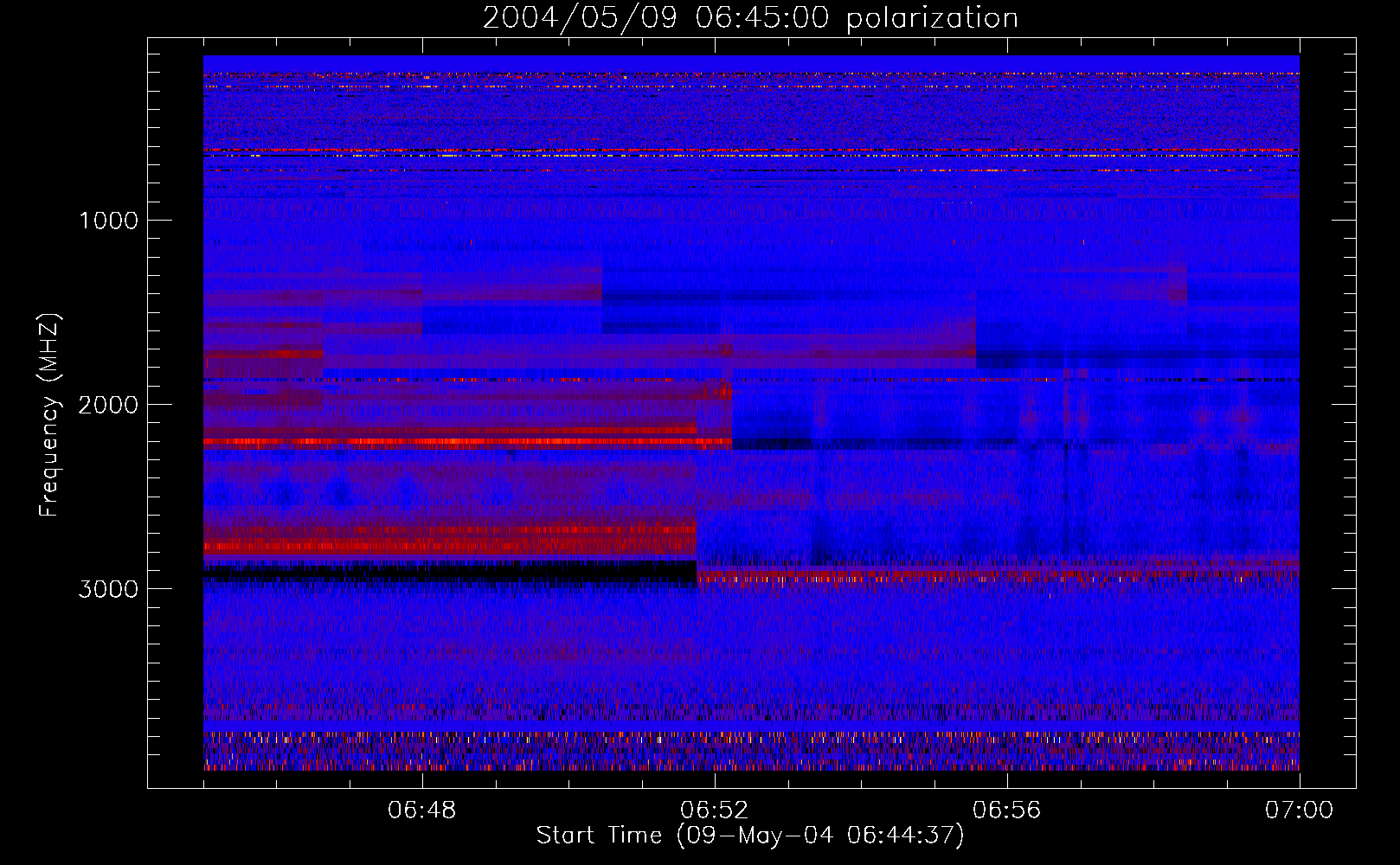
Task: Click the "Frequency (MHZ)" y-axis label
Action: coord(49,415)
